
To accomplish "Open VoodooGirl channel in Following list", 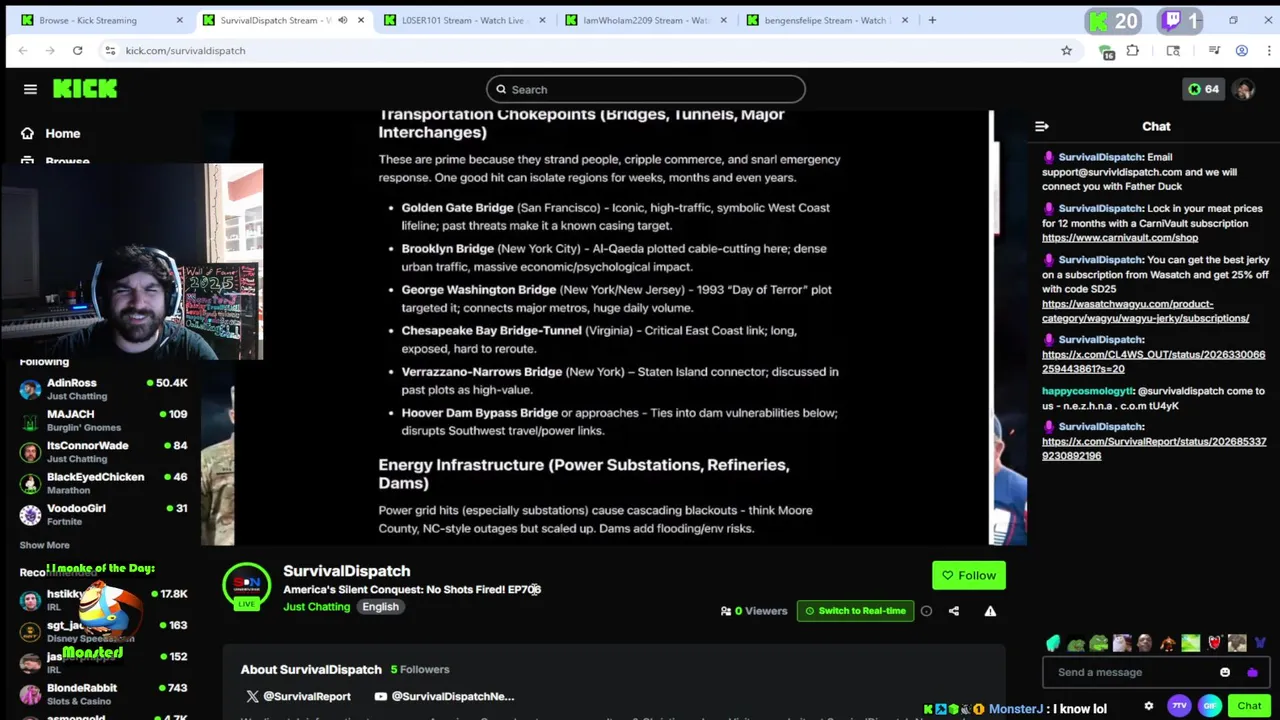I will (103, 514).
